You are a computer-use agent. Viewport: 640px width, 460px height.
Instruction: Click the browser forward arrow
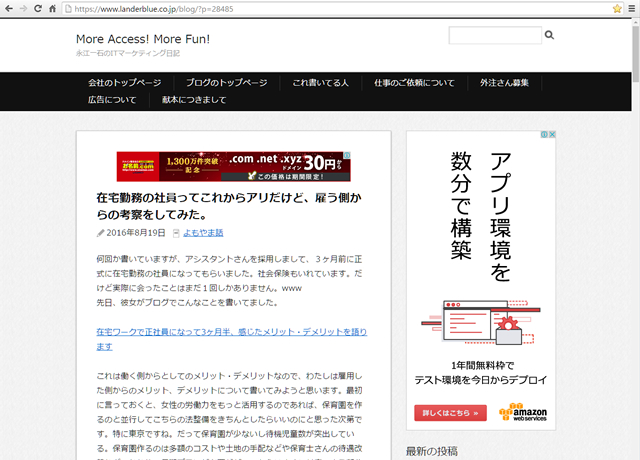pyautogui.click(x=23, y=8)
